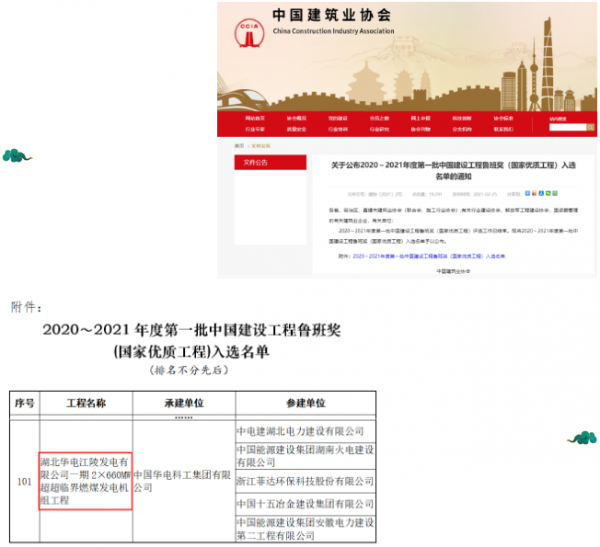Image resolution: width=600 pixels, height=547 pixels.
Task: Click the 湖北华电江陵发电有限公司 project name cell
Action: coord(85,481)
